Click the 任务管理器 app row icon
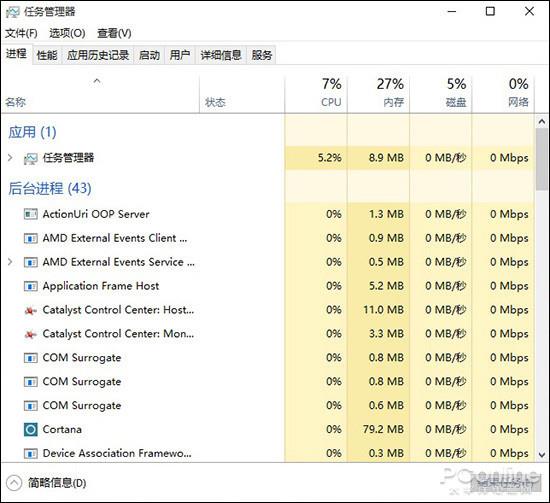 tap(31, 159)
